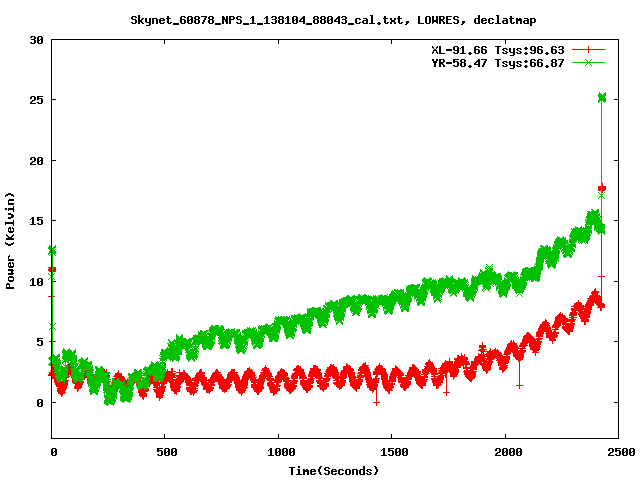Image resolution: width=640 pixels, height=480 pixels.
Task: Click the y-axis tick label 10
Action: pos(37,282)
